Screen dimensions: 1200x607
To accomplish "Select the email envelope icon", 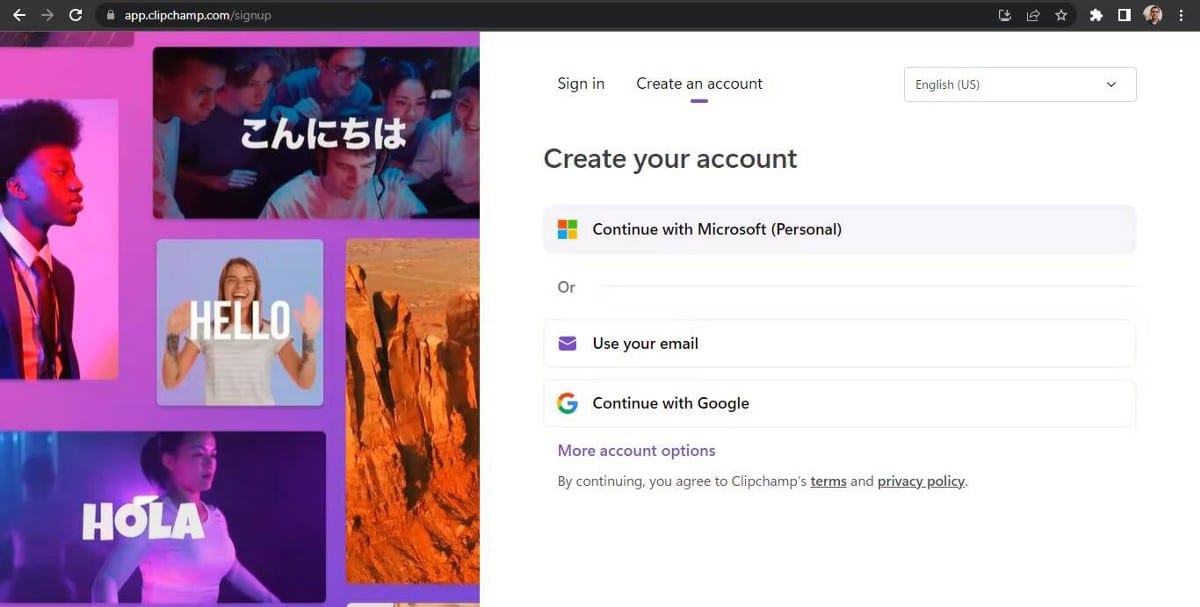I will (x=567, y=343).
